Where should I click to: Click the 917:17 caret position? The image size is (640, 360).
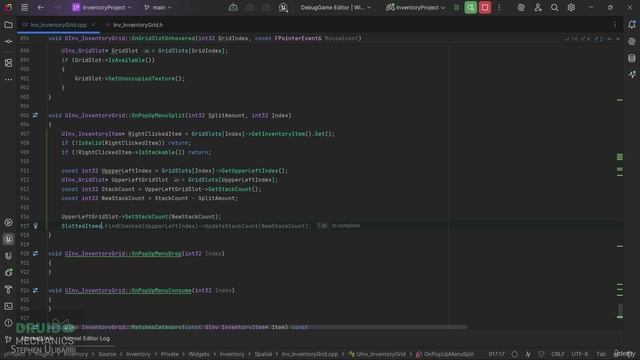tap(497, 354)
